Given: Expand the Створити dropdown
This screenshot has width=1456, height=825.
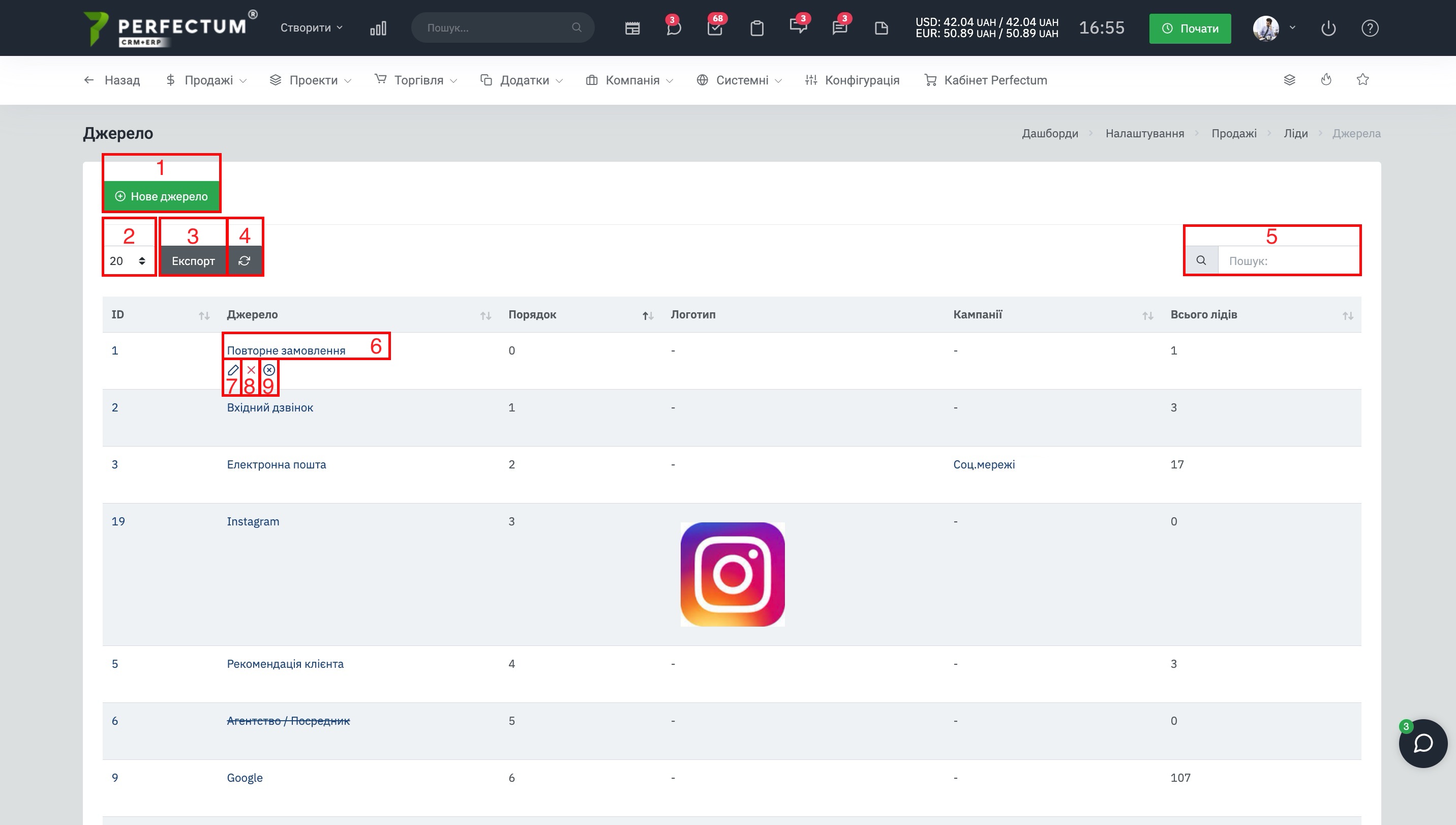Looking at the screenshot, I should 311,28.
